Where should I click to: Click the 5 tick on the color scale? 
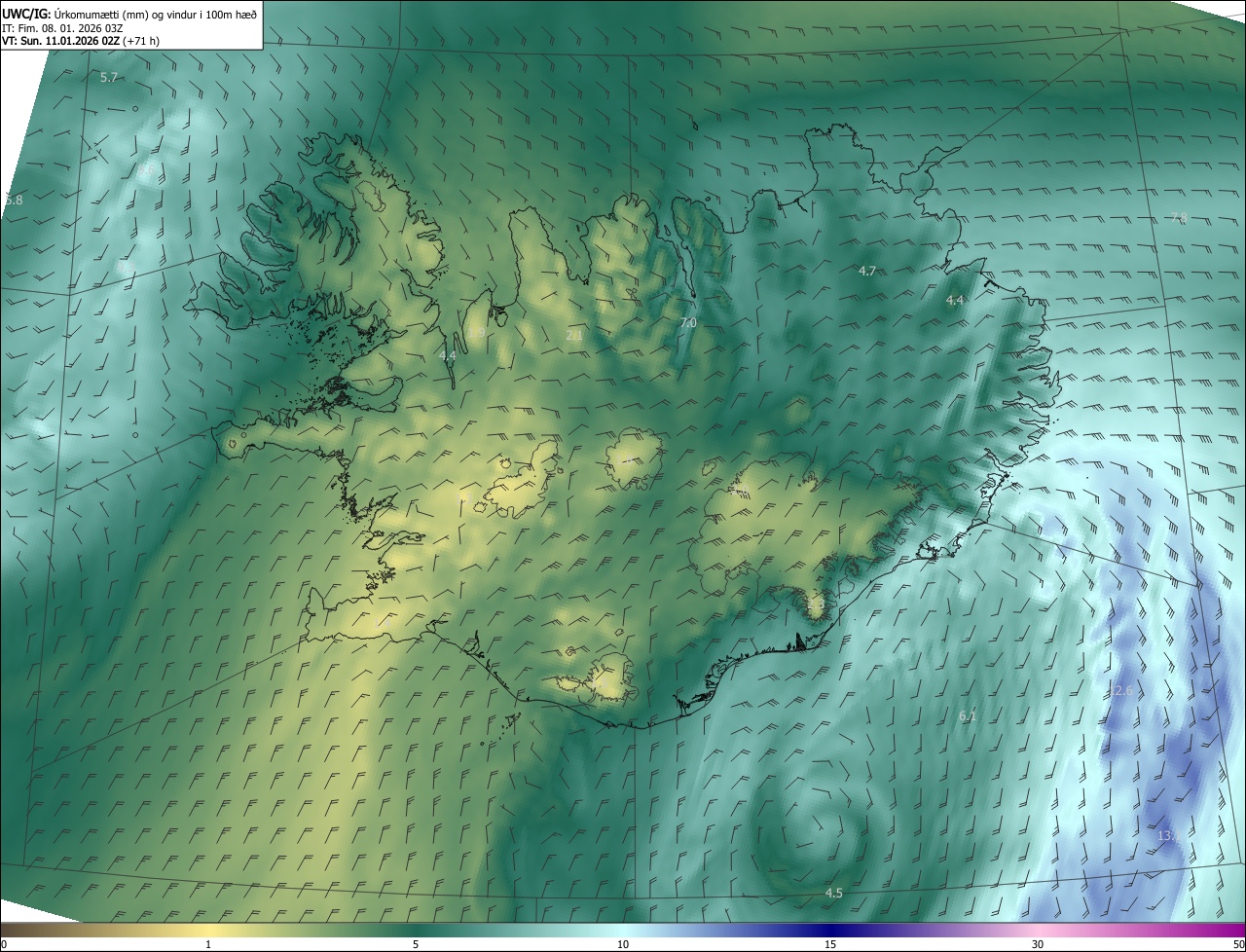(416, 944)
